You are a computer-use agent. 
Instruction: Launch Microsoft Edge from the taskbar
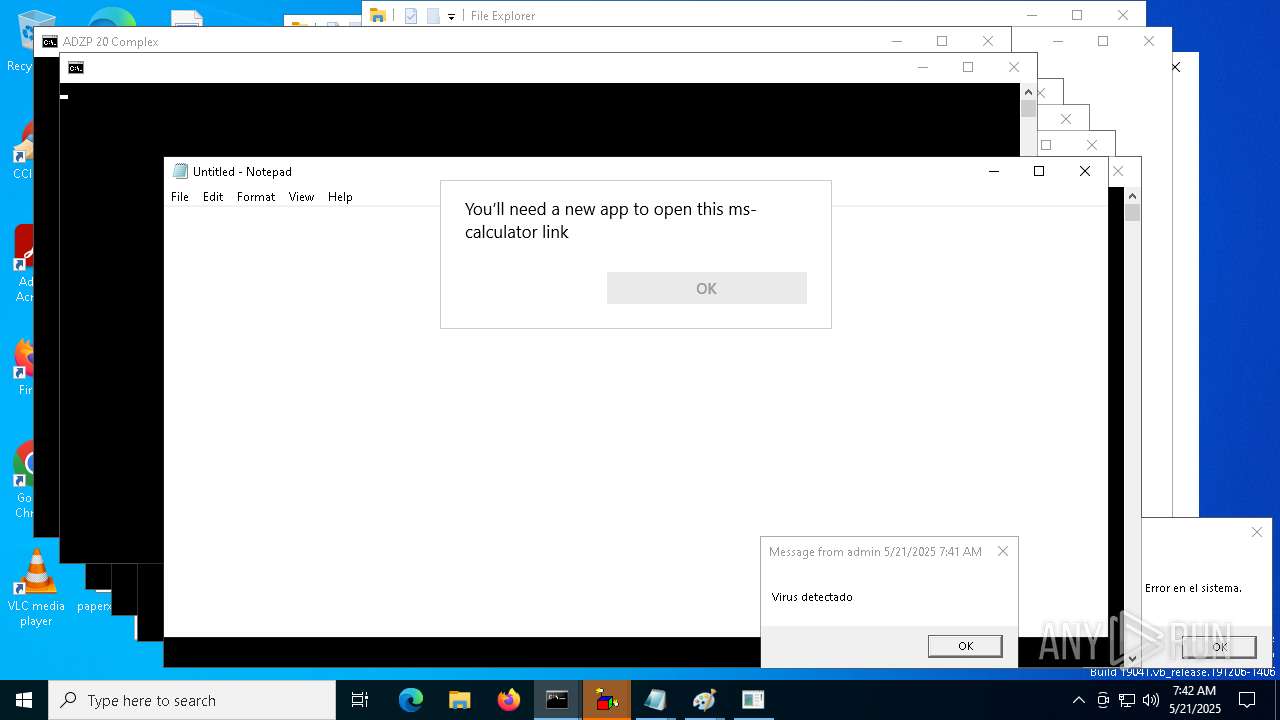pos(411,700)
